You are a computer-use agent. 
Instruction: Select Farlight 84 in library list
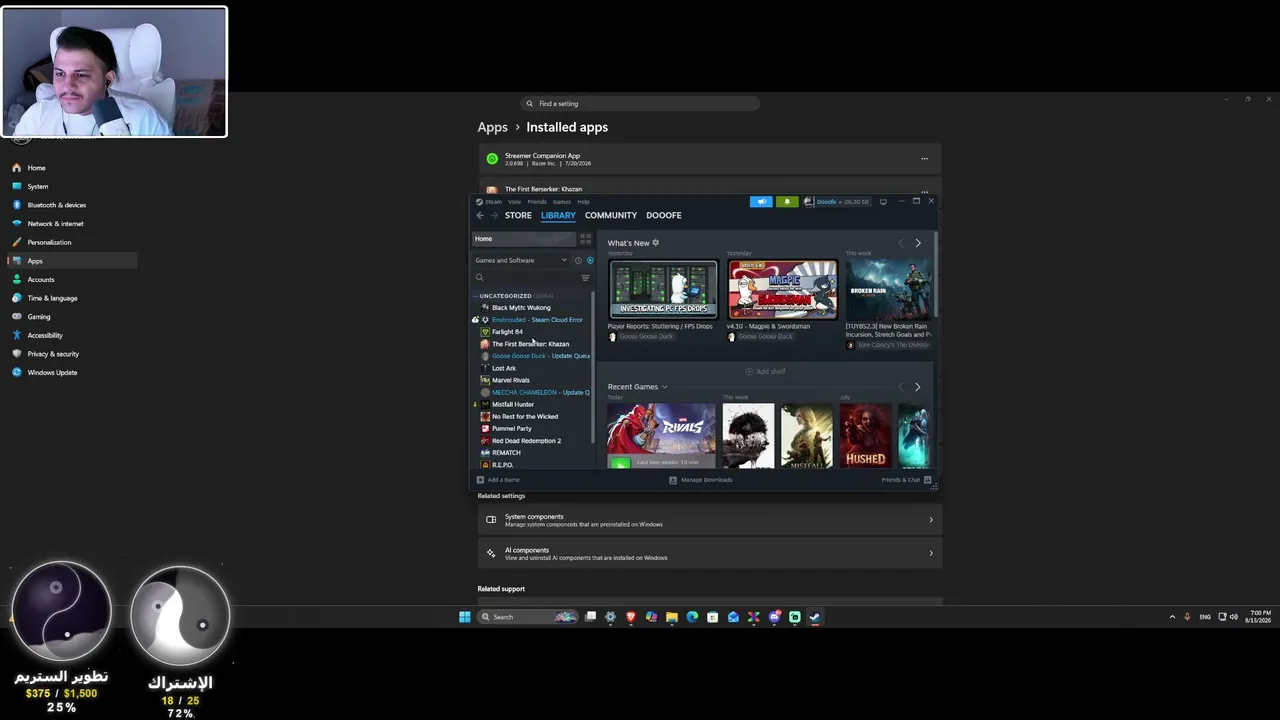507,332
